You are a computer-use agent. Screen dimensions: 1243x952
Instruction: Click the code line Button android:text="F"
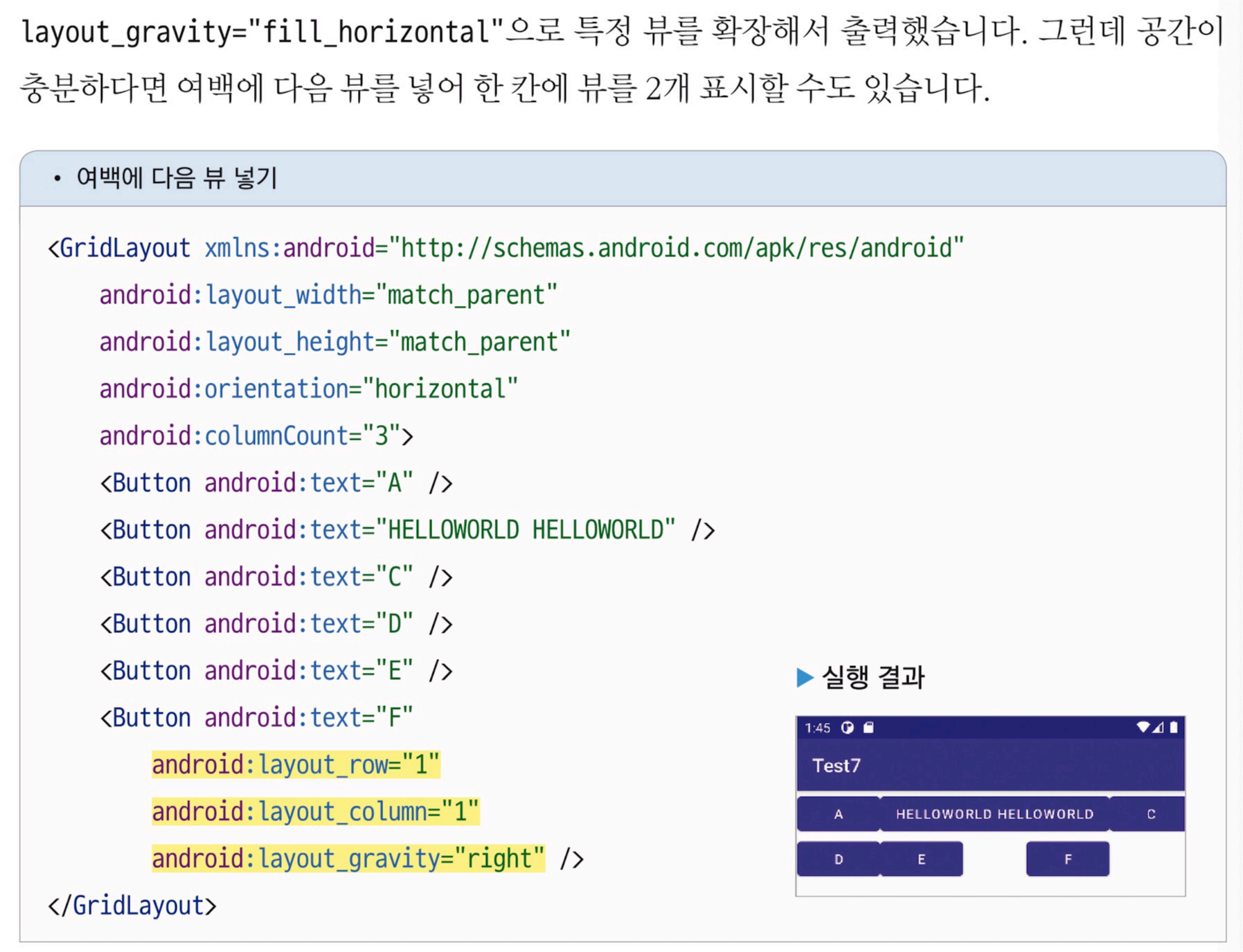(256, 718)
